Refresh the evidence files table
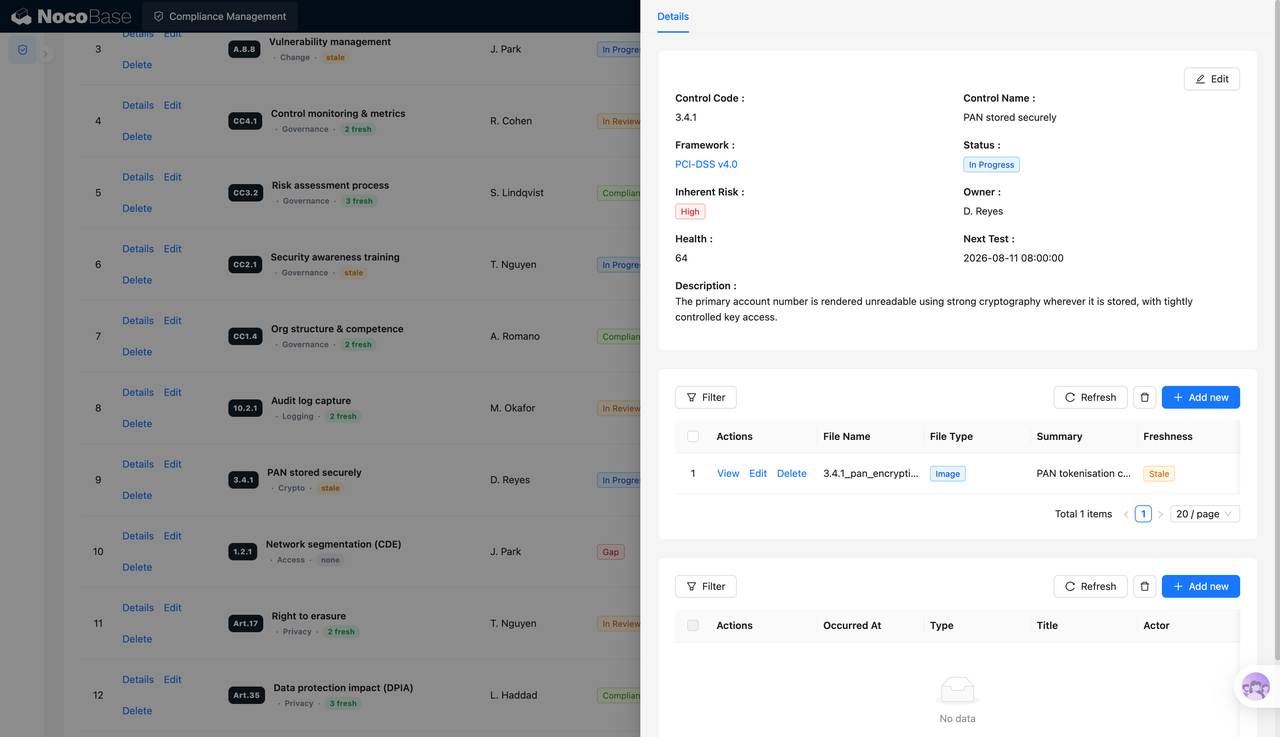The width and height of the screenshot is (1280, 737). click(x=1090, y=397)
